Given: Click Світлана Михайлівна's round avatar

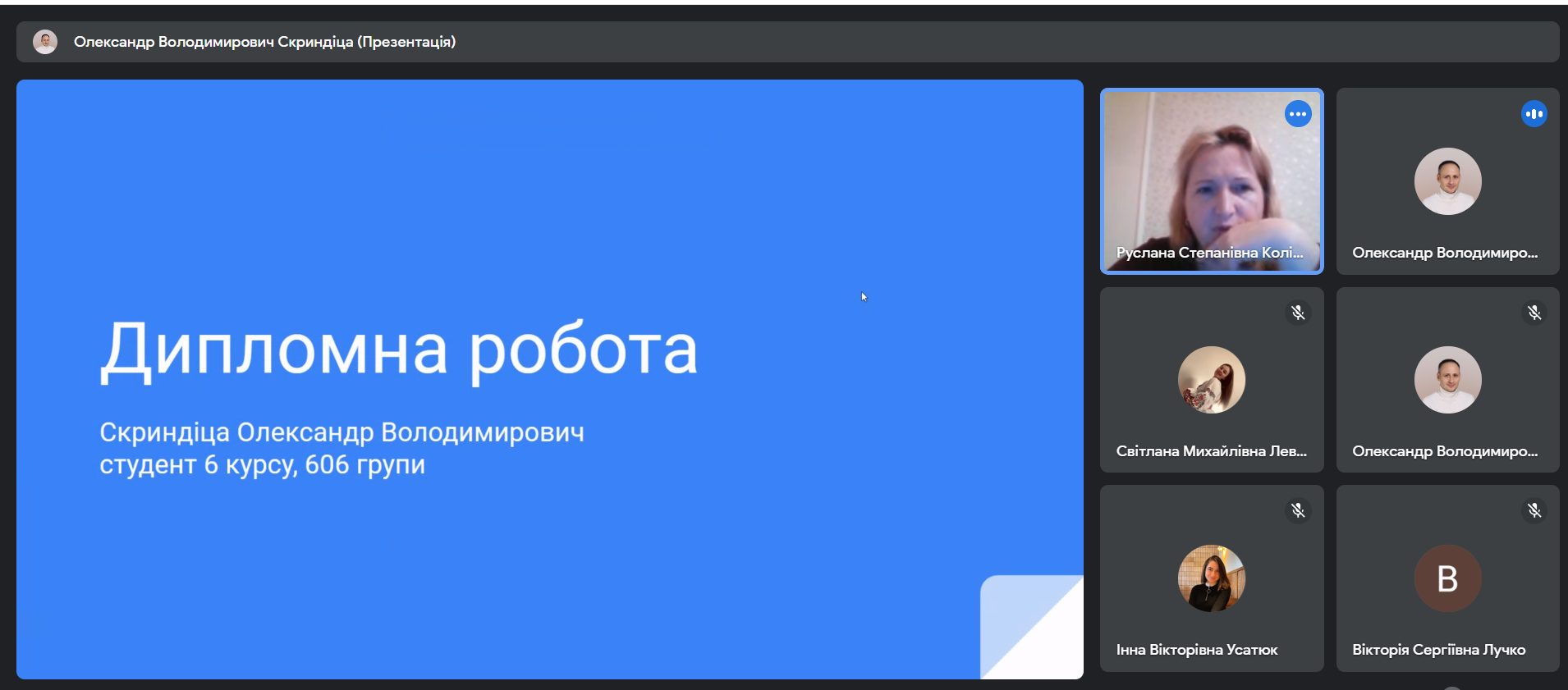Looking at the screenshot, I should pyautogui.click(x=1212, y=380).
